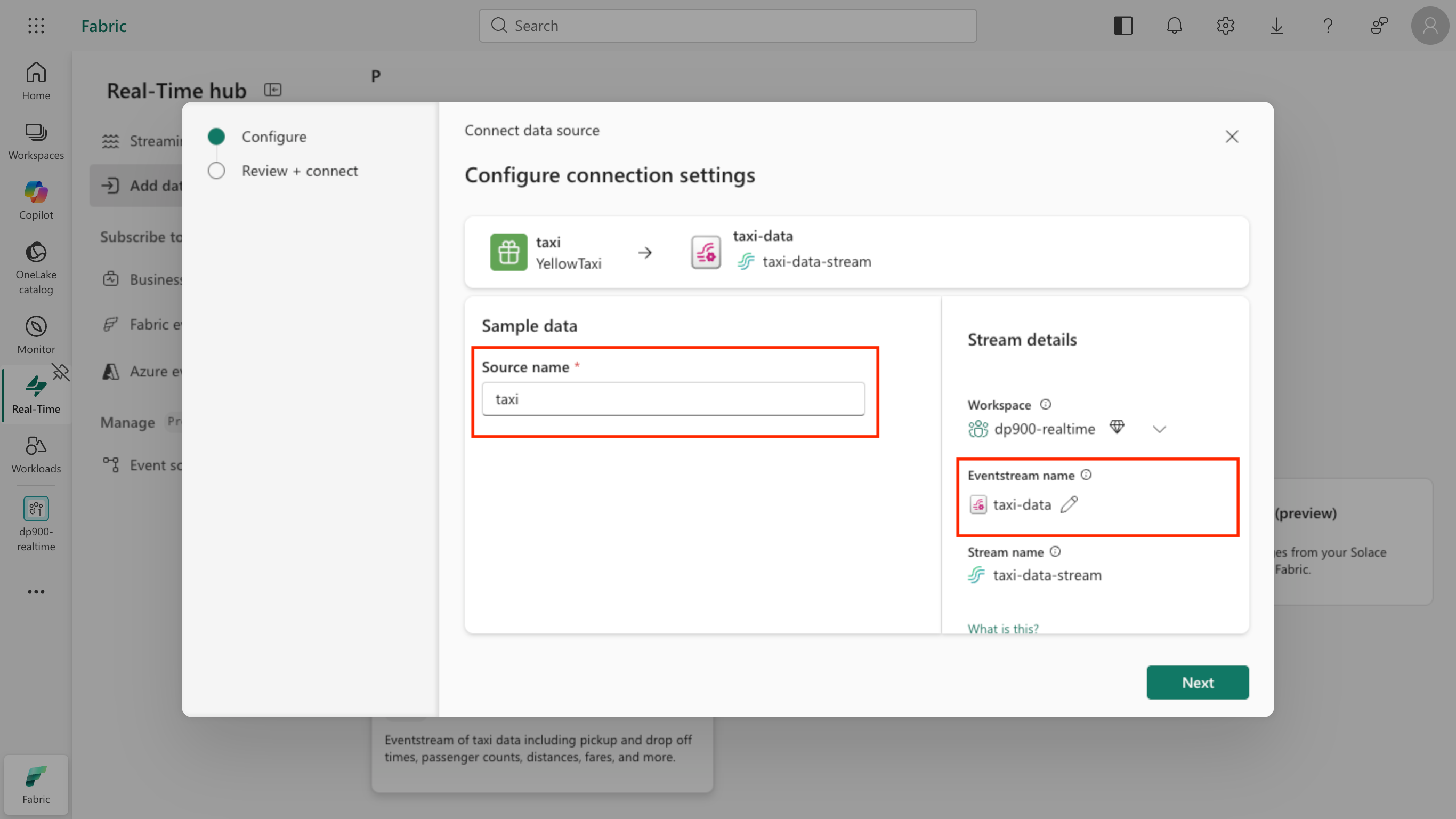Screen dimensions: 1456x819
Task: Open Workspaces in left rail
Action: tap(36, 141)
